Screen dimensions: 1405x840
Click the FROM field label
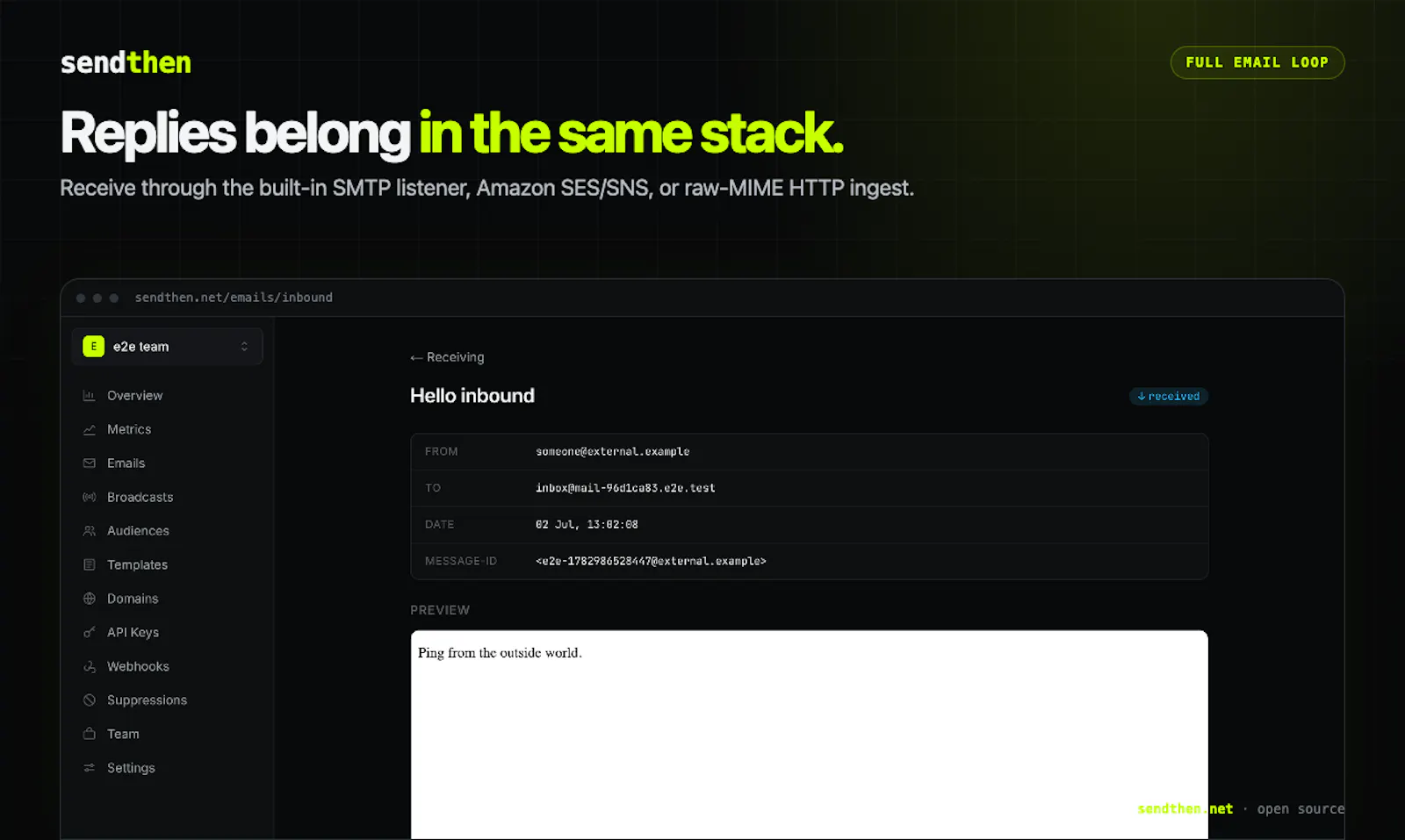point(441,451)
